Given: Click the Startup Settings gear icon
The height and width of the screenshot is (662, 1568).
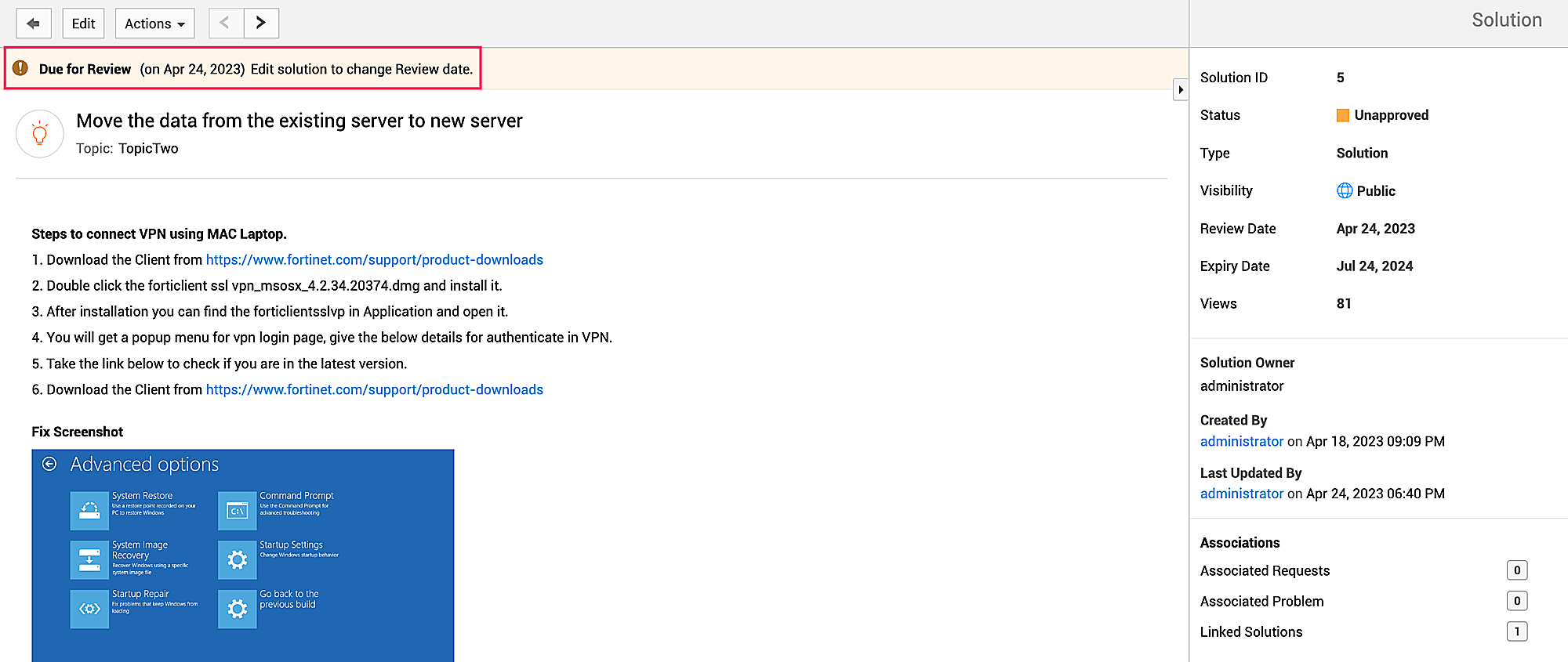Looking at the screenshot, I should tap(237, 559).
